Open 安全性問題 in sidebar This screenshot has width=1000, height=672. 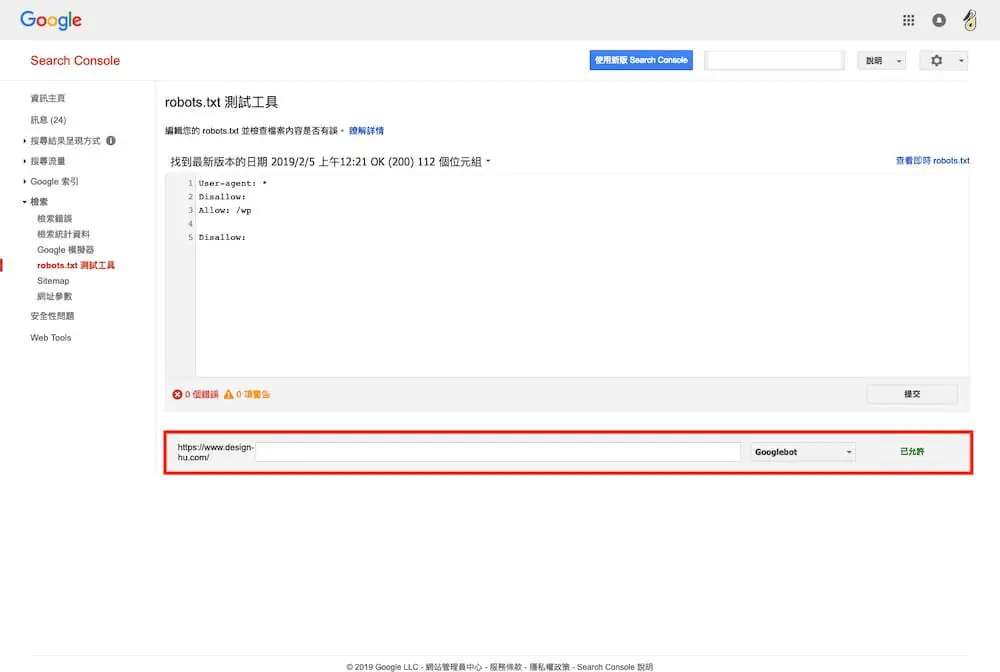coord(52,316)
